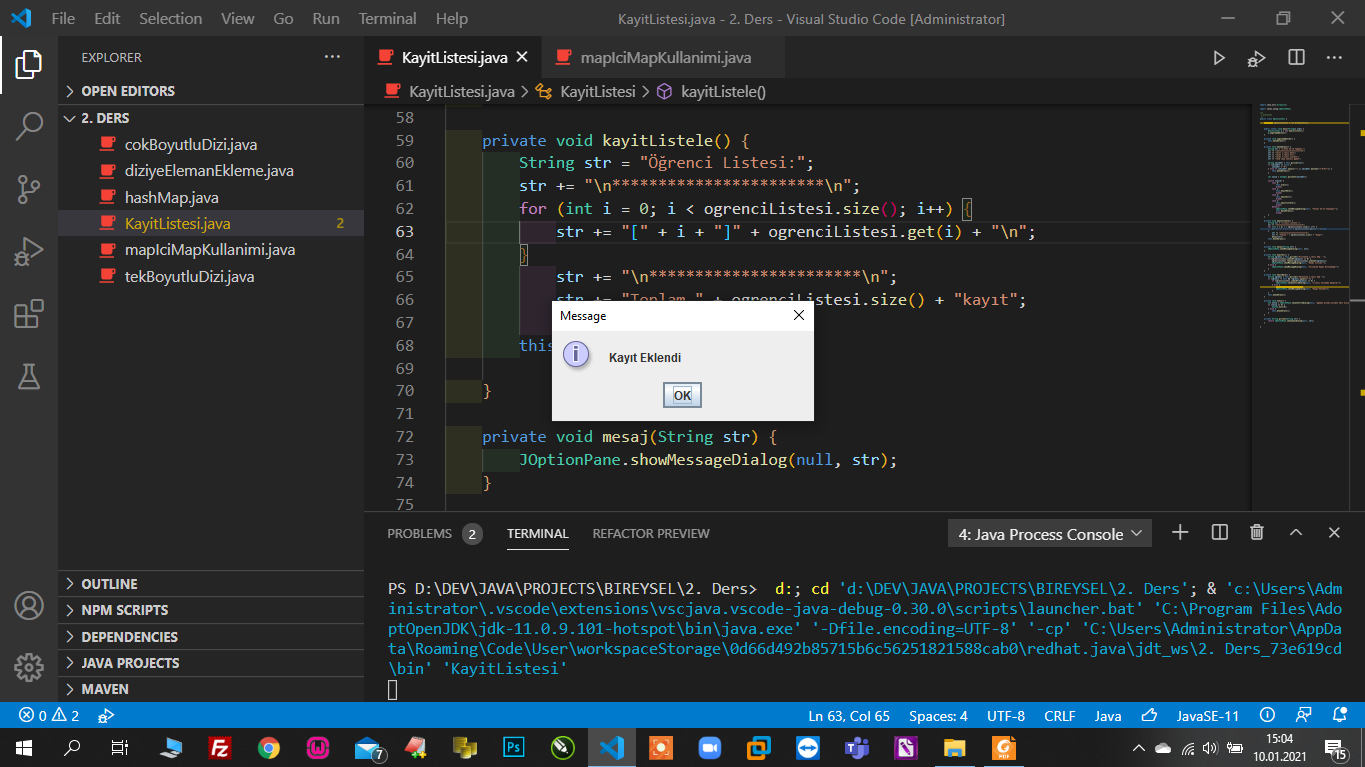The image size is (1365, 767).
Task: Expand the JAVA PROJECTS section
Action: pyautogui.click(x=130, y=663)
